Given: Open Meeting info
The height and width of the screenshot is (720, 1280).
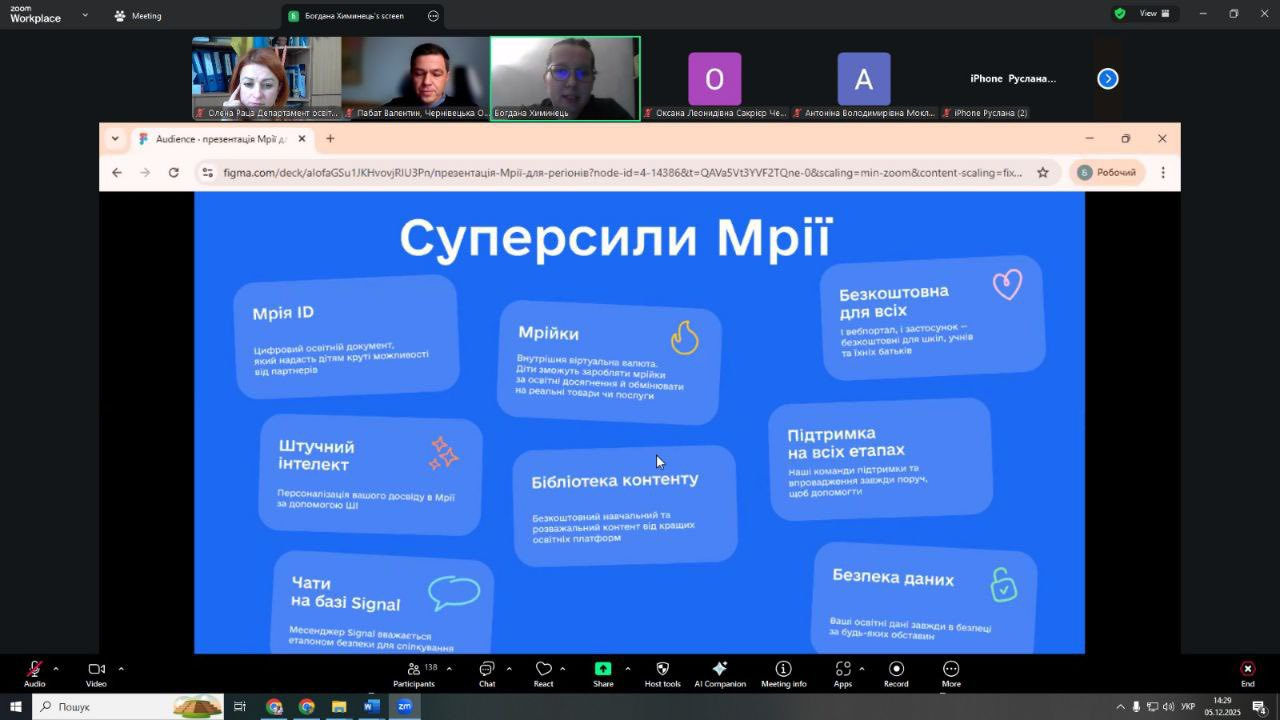Looking at the screenshot, I should (783, 674).
